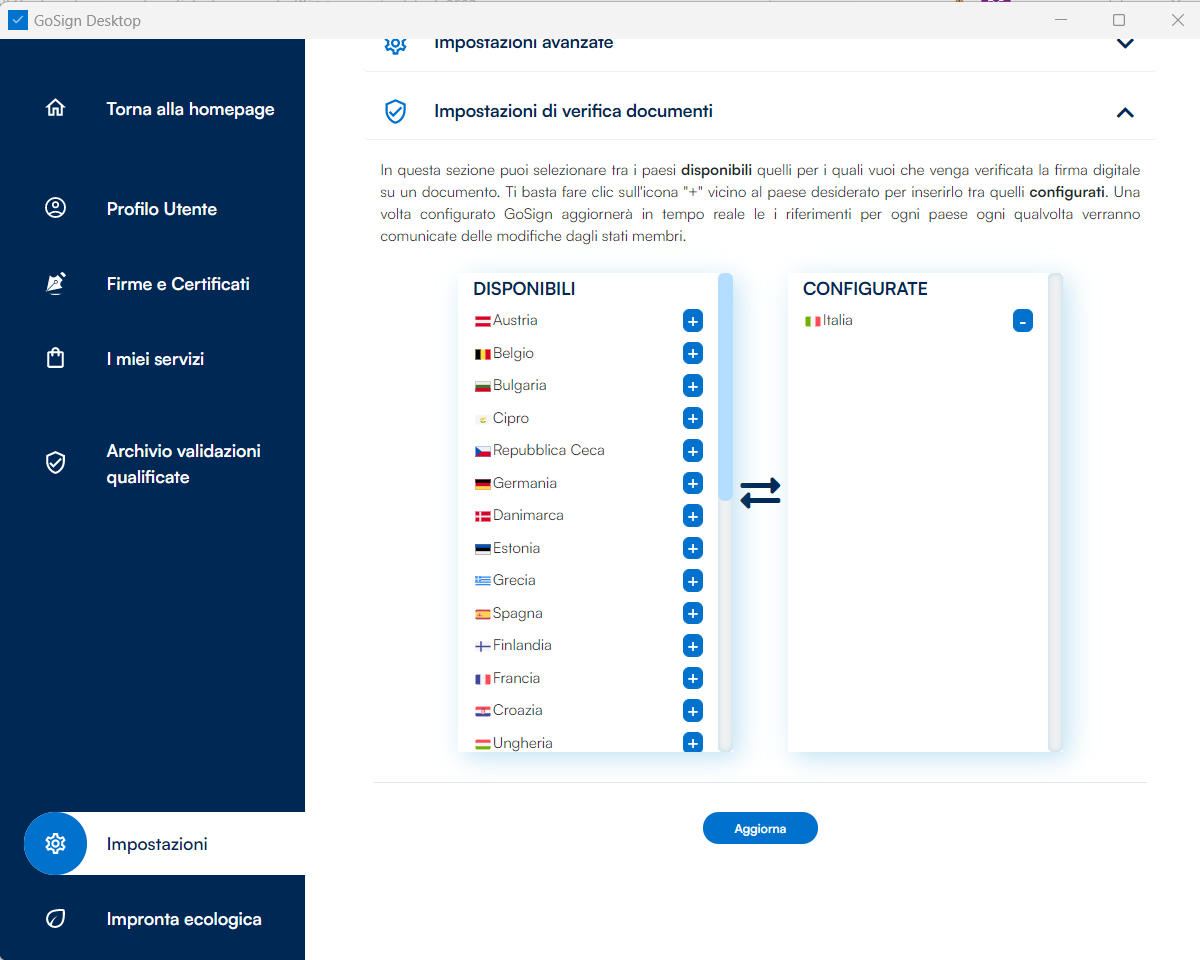This screenshot has height=960, width=1200.
Task: Add Francia using the plus button
Action: click(x=692, y=678)
